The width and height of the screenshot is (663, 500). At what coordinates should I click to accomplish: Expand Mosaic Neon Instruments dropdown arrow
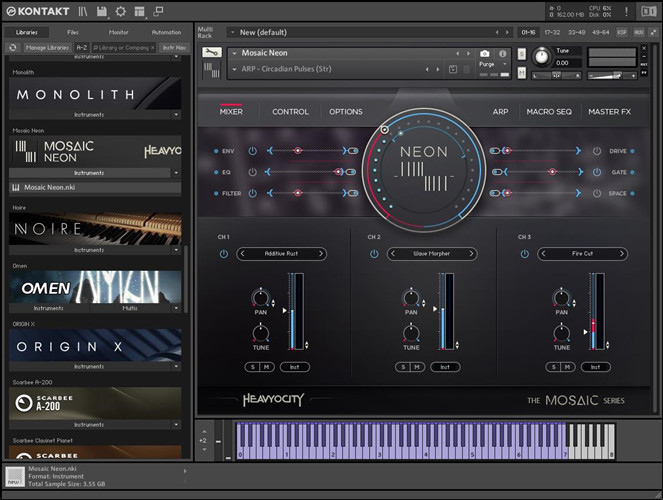click(176, 173)
